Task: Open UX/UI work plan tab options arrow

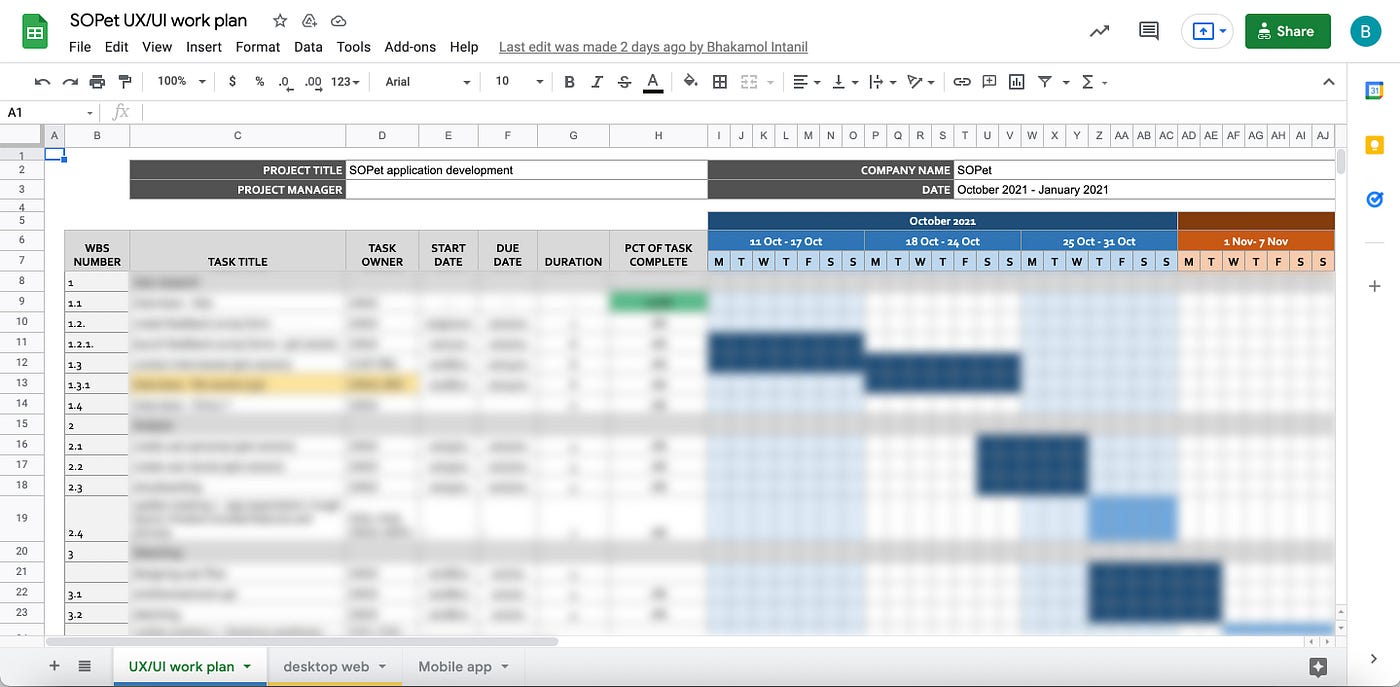Action: (247, 666)
